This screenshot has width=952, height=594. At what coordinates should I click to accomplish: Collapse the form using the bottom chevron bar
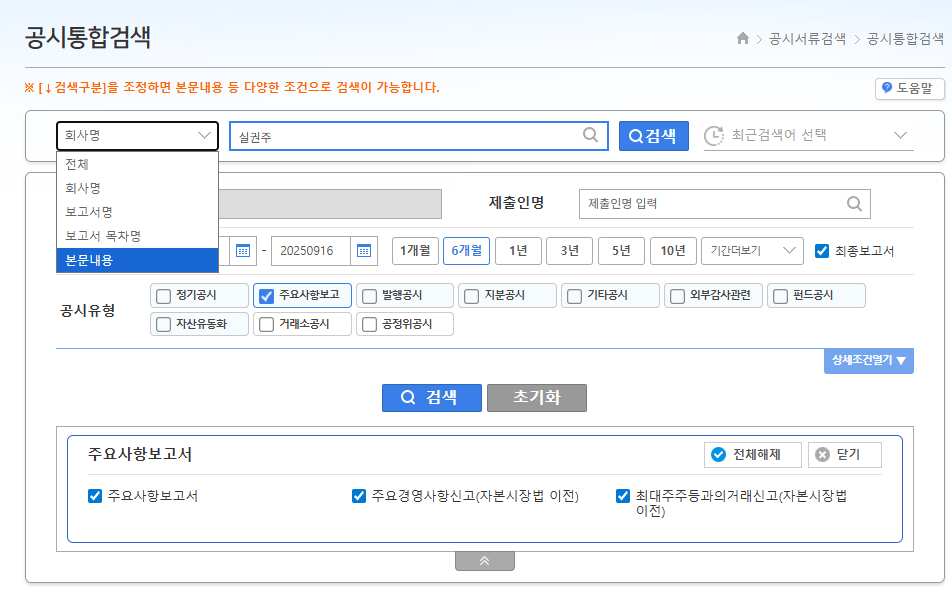tap(484, 560)
